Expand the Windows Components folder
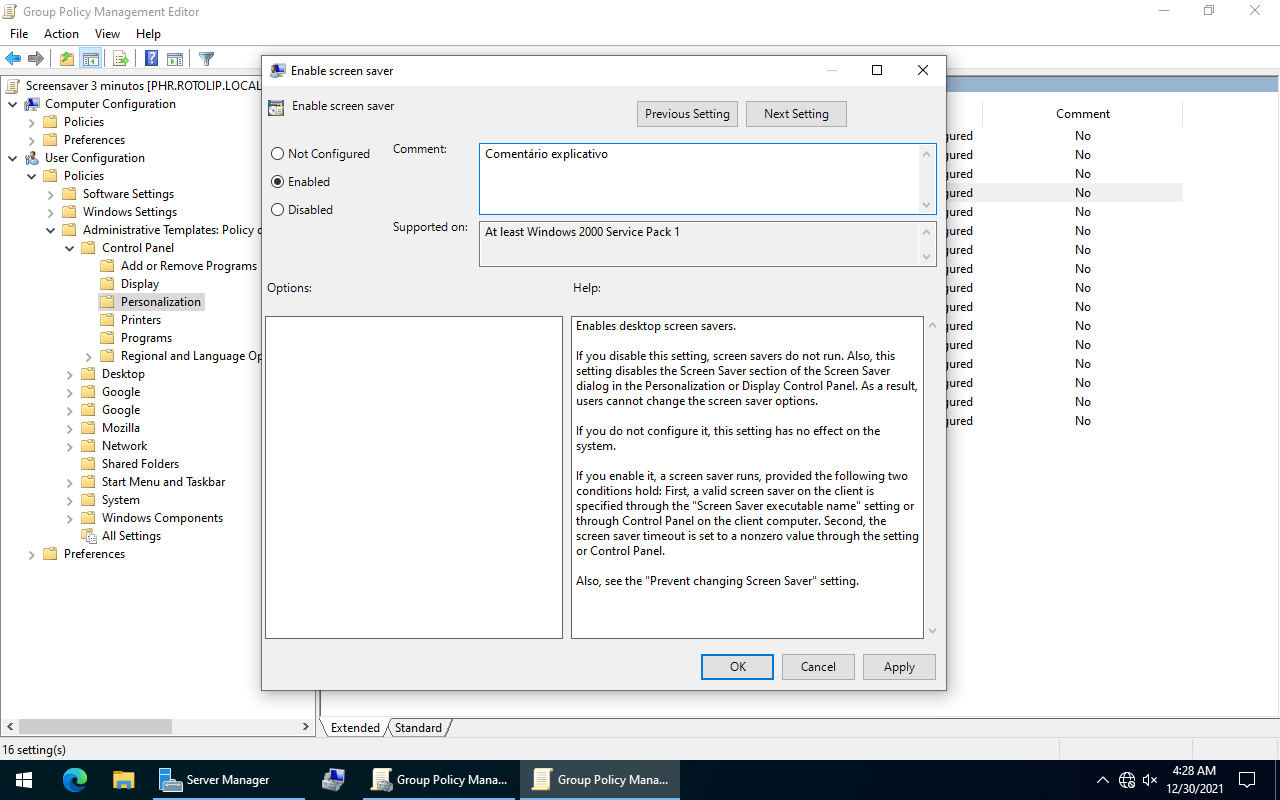Viewport: 1280px width, 800px height. point(70,518)
